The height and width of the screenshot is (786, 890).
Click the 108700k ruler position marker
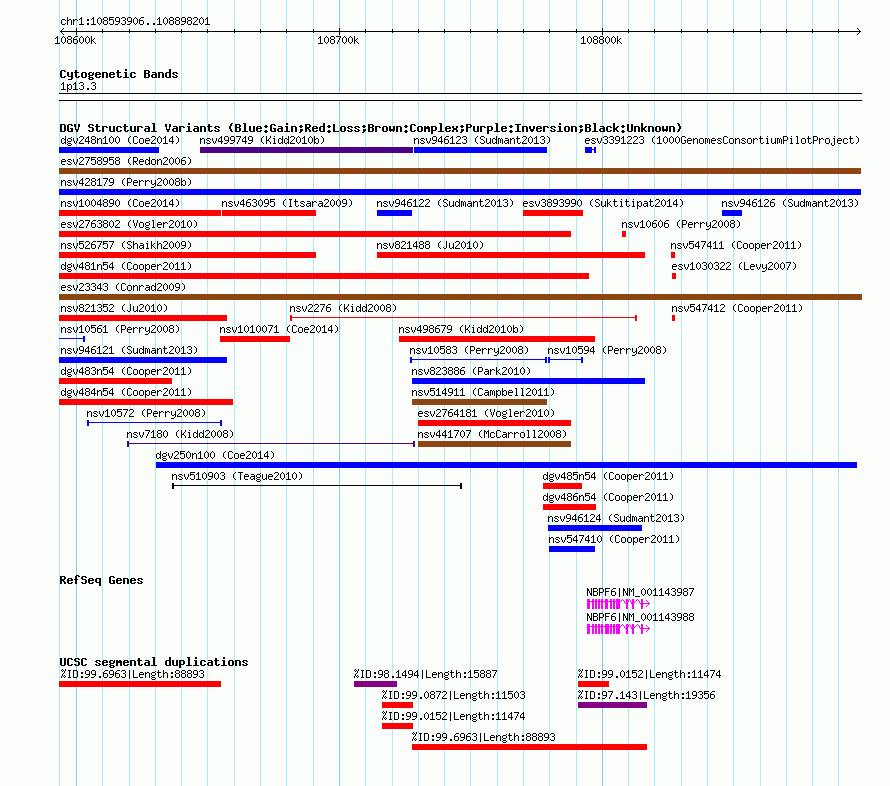click(338, 40)
